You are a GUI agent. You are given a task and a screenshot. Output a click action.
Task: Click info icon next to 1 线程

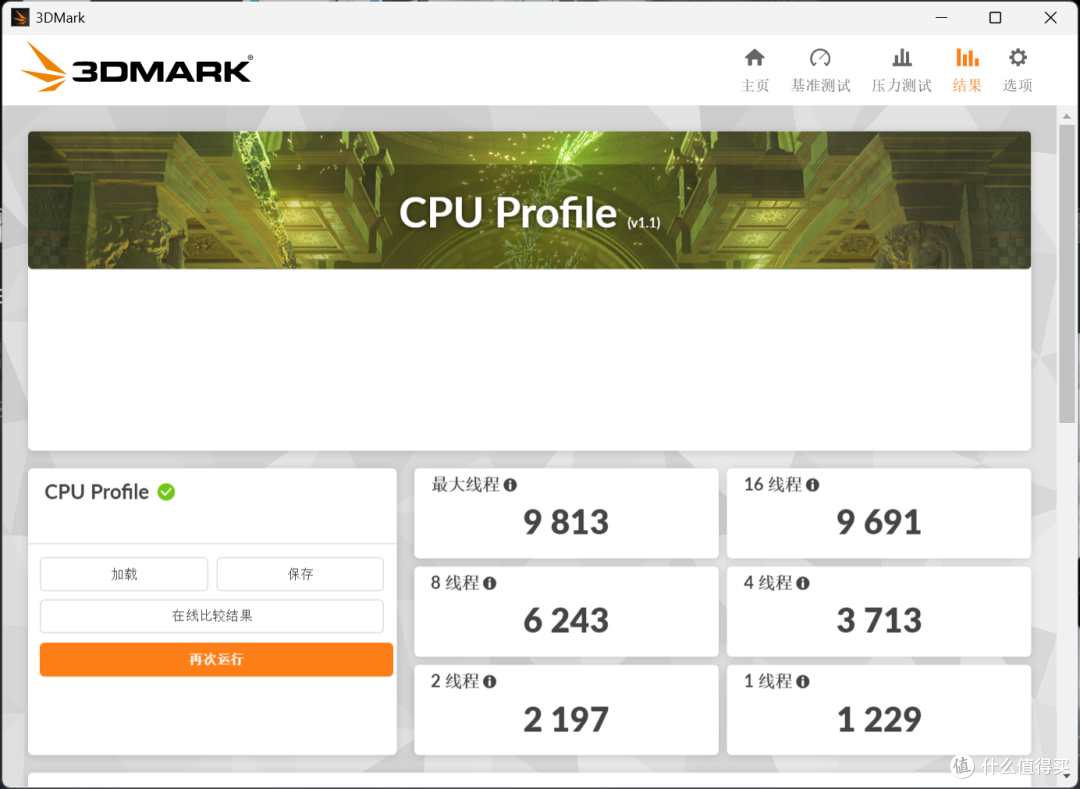(x=803, y=682)
